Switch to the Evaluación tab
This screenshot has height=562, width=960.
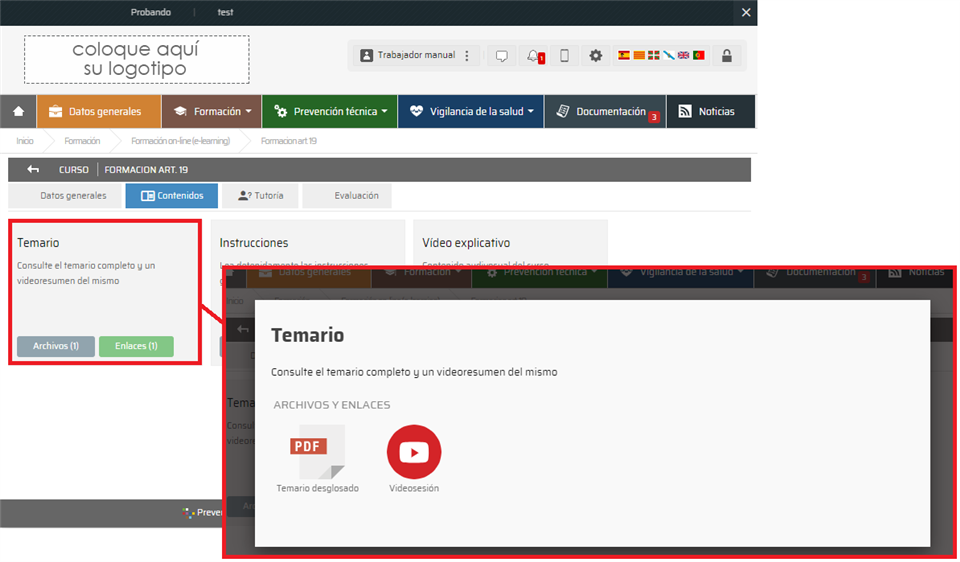(347, 196)
